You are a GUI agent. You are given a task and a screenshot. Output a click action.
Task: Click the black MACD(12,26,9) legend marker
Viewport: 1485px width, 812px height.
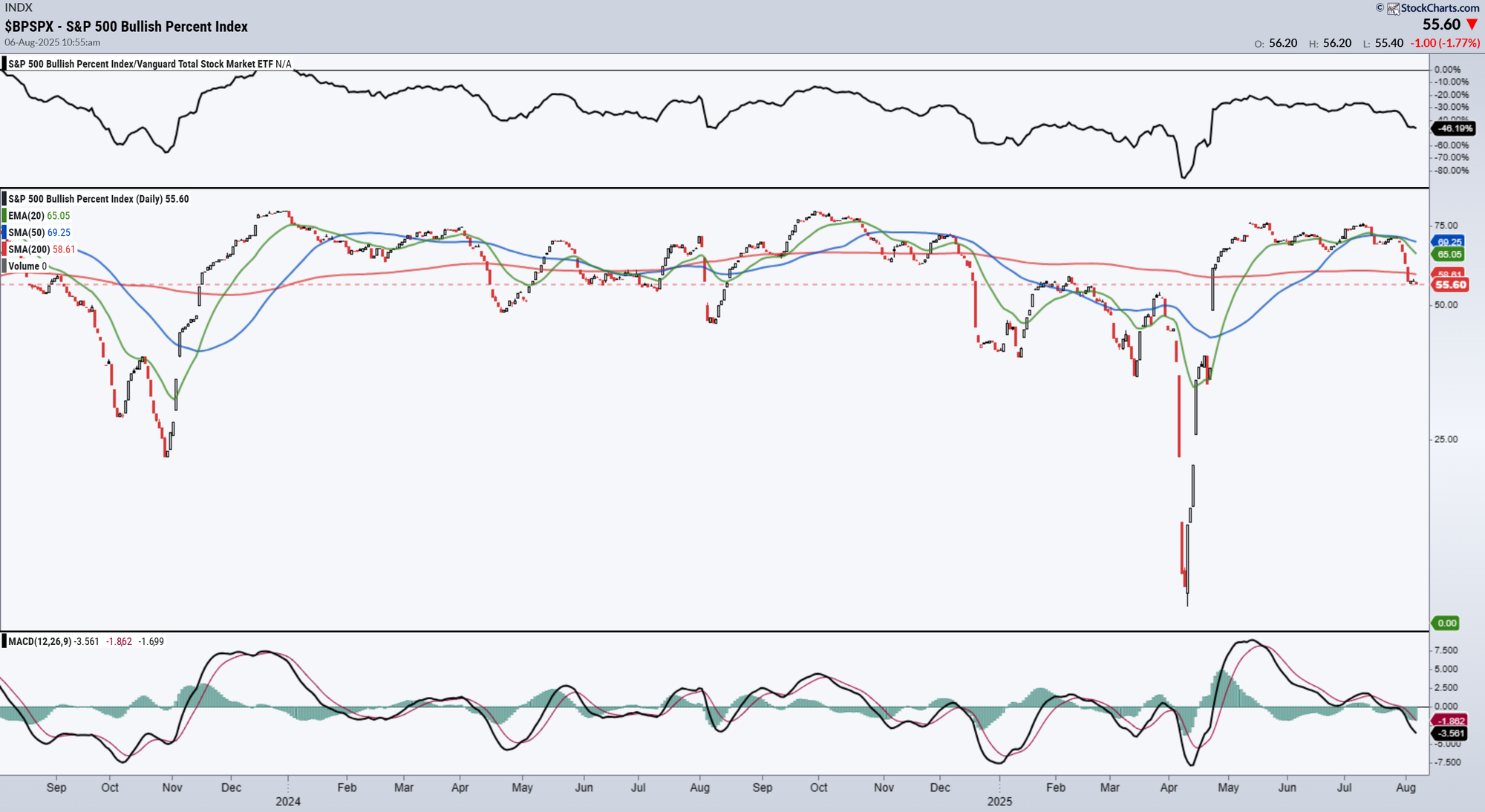point(4,641)
